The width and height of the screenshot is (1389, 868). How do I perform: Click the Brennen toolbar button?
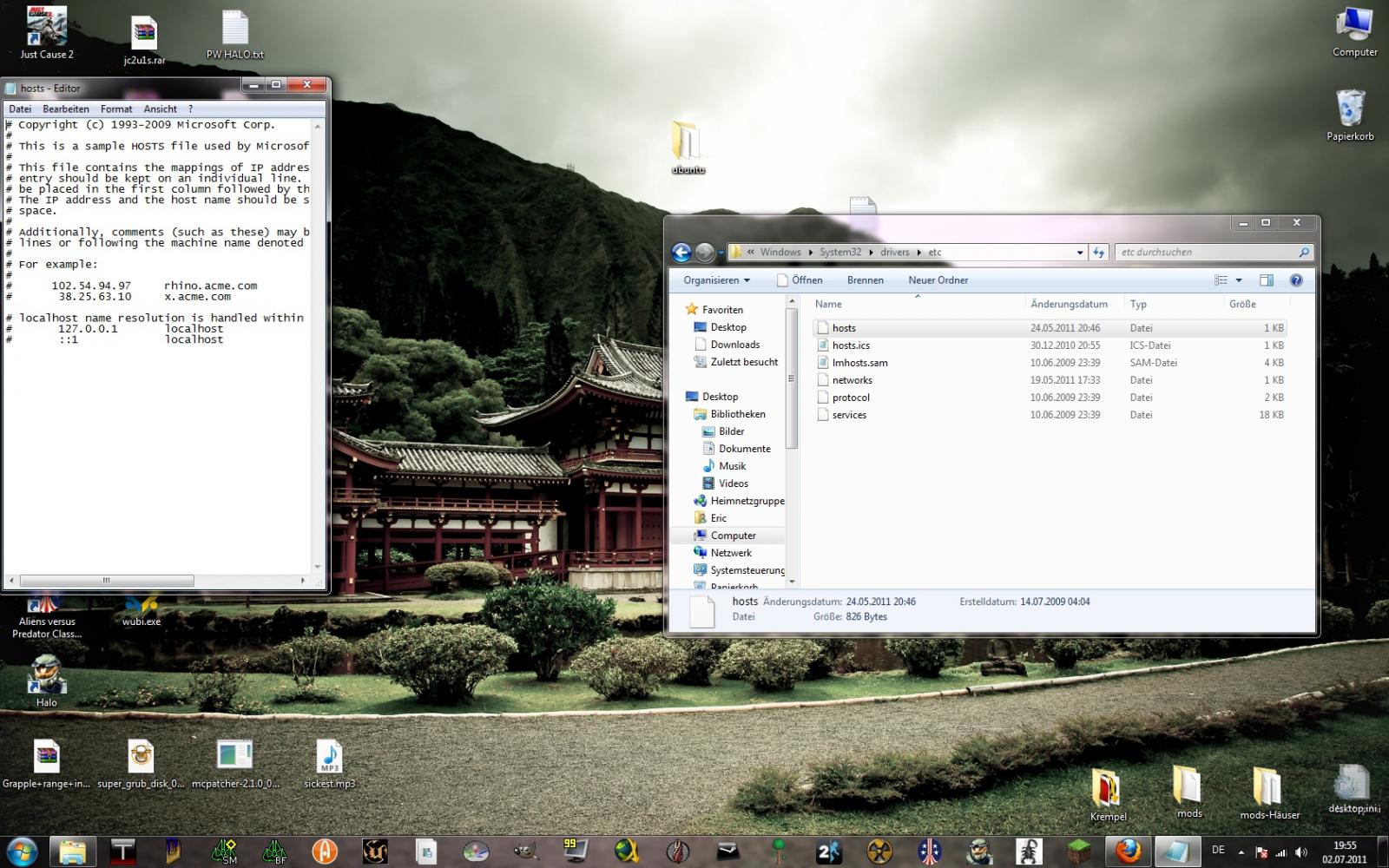(x=865, y=280)
